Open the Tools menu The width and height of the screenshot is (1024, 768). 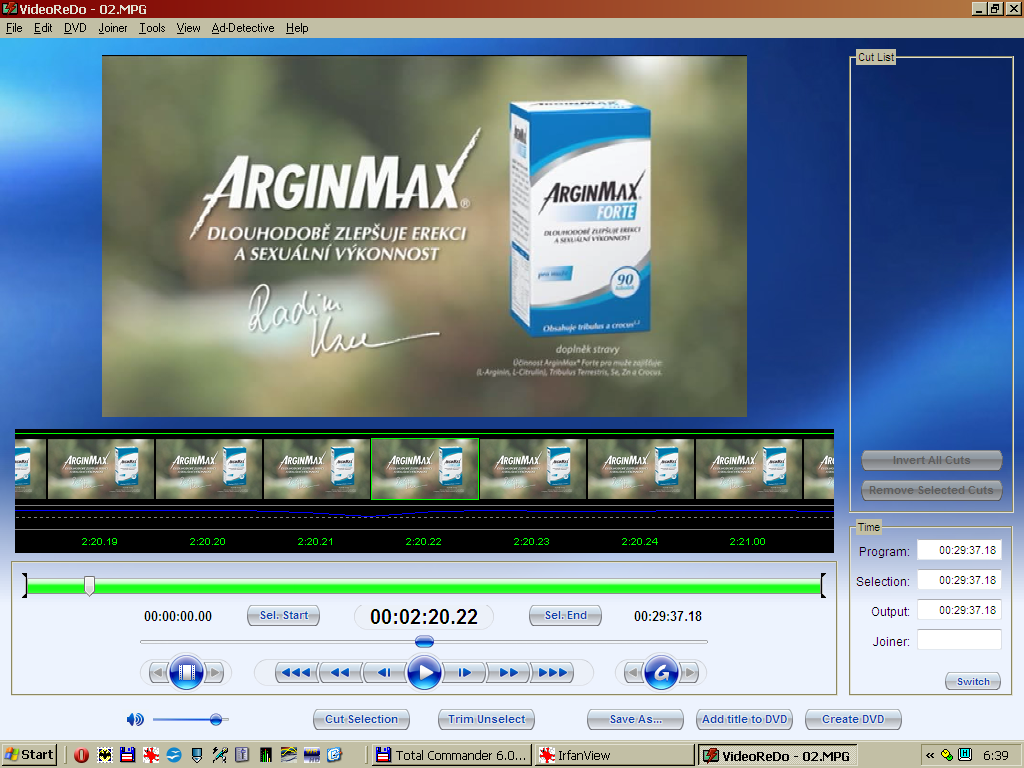(152, 28)
